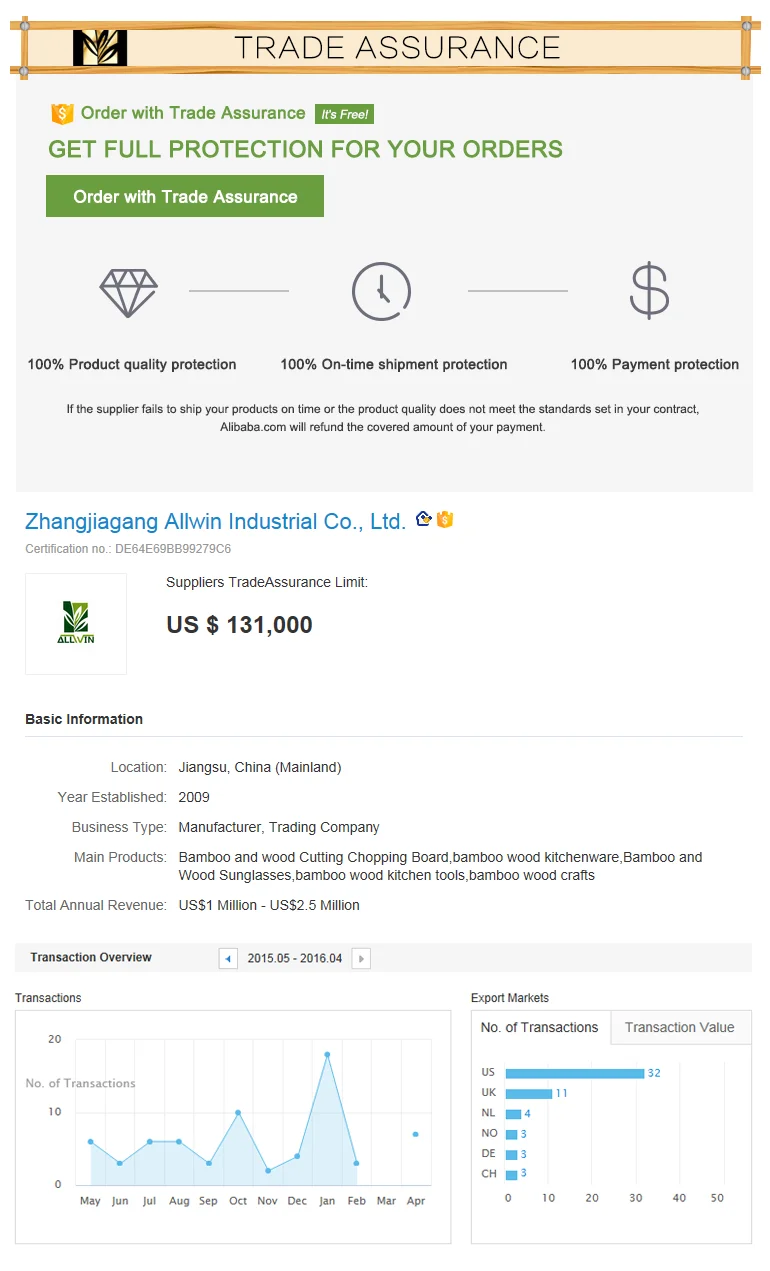Click the clock on-time shipment icon
Viewport: 770px width, 1271px height.
coord(381,292)
